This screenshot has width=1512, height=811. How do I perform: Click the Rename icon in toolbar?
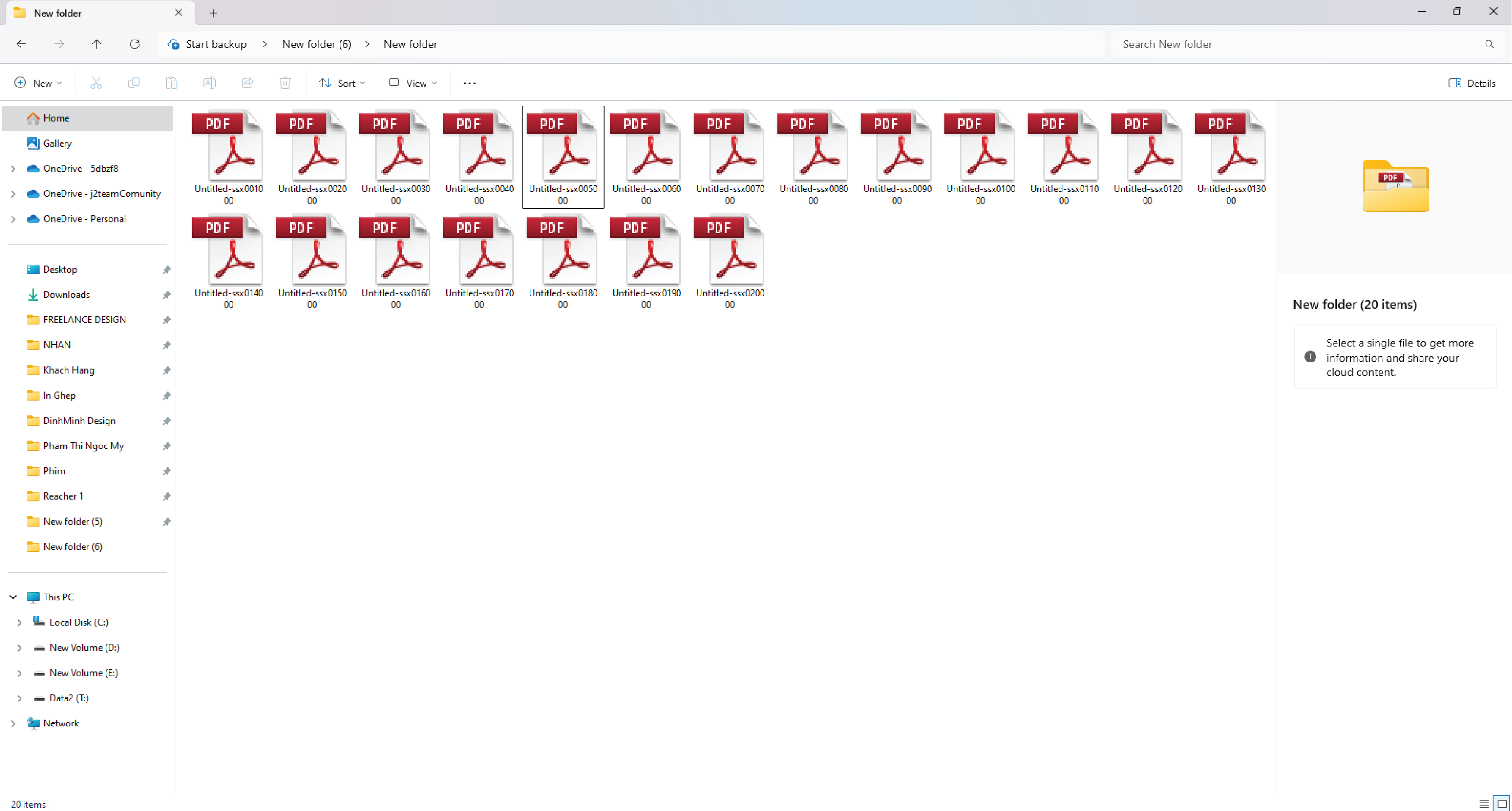[x=210, y=83]
